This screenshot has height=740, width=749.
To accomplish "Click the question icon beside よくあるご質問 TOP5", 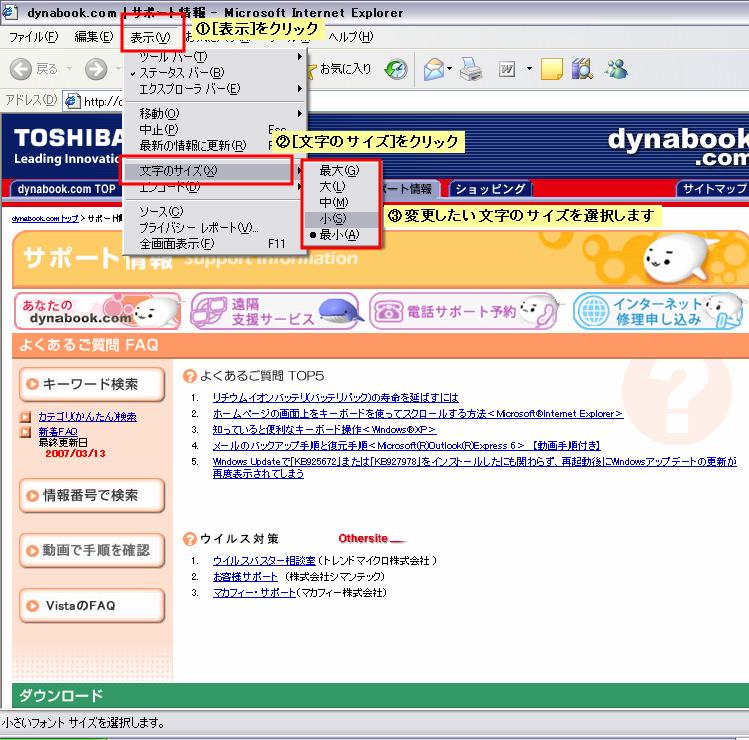I will [190, 376].
